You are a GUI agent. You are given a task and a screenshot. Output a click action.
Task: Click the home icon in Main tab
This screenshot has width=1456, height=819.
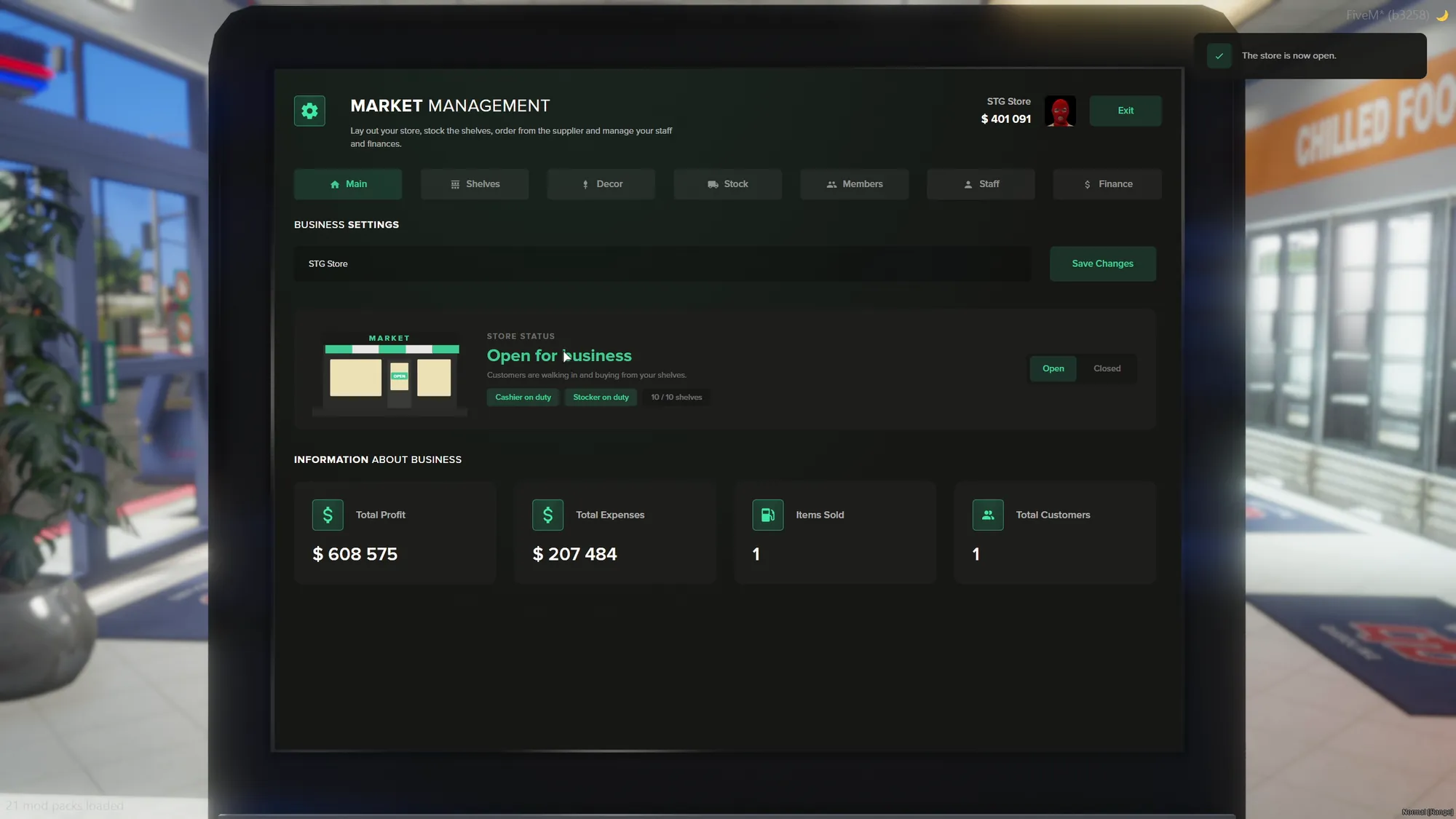tap(335, 184)
